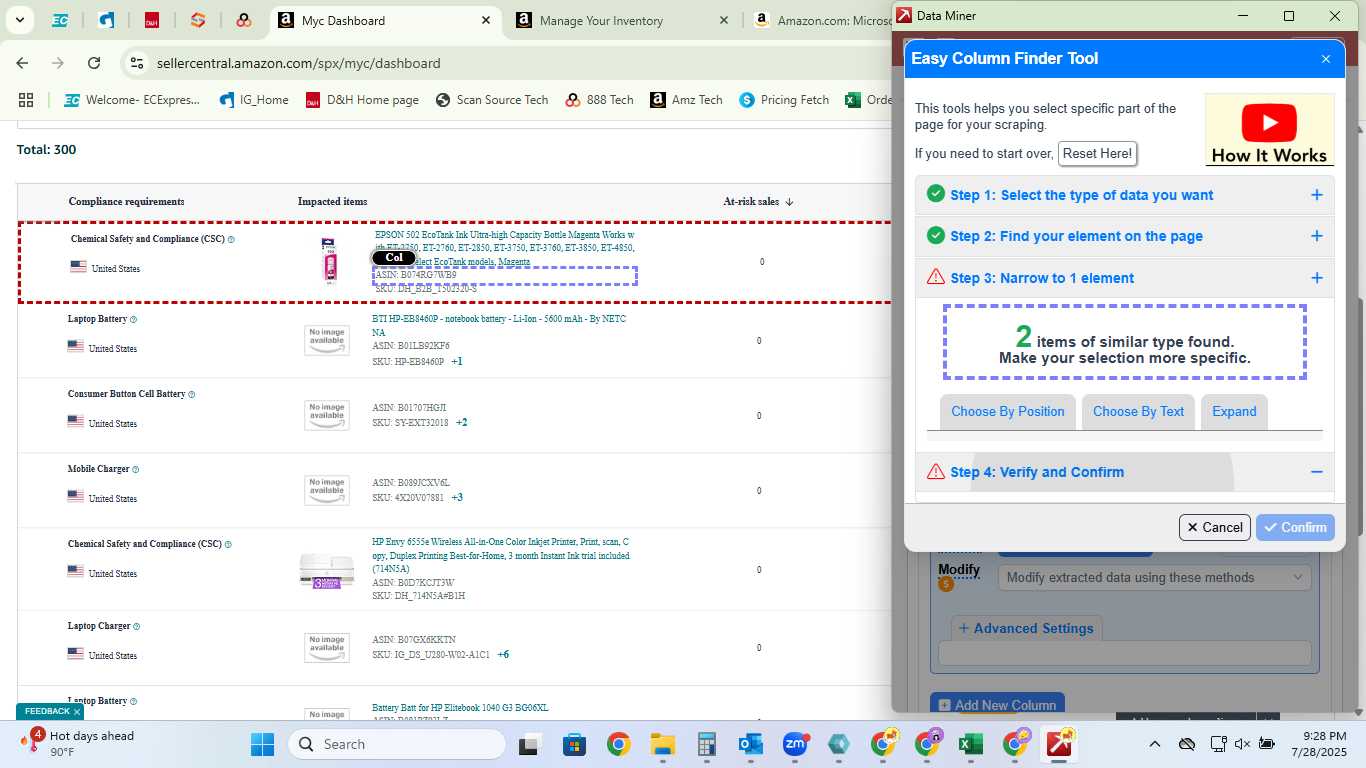Open the D&H pinned browser tab
Screen dimensions: 1366x768
point(152,20)
